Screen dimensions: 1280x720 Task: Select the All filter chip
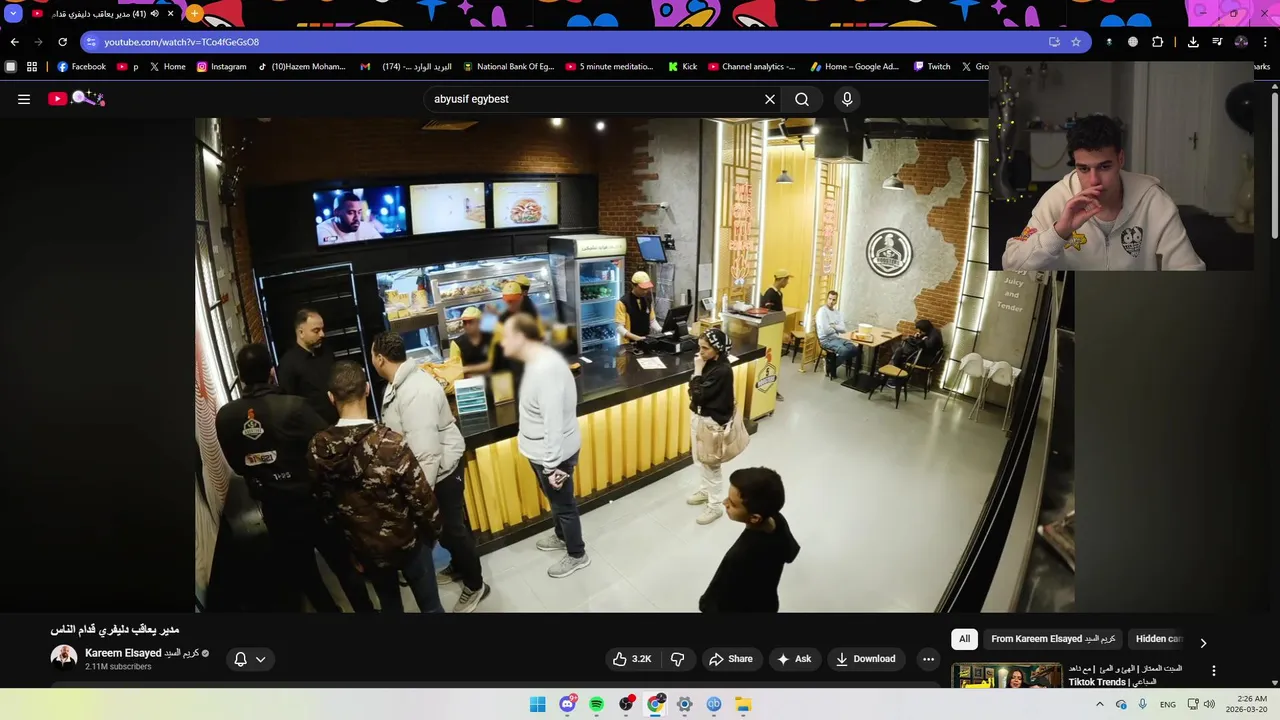(964, 639)
